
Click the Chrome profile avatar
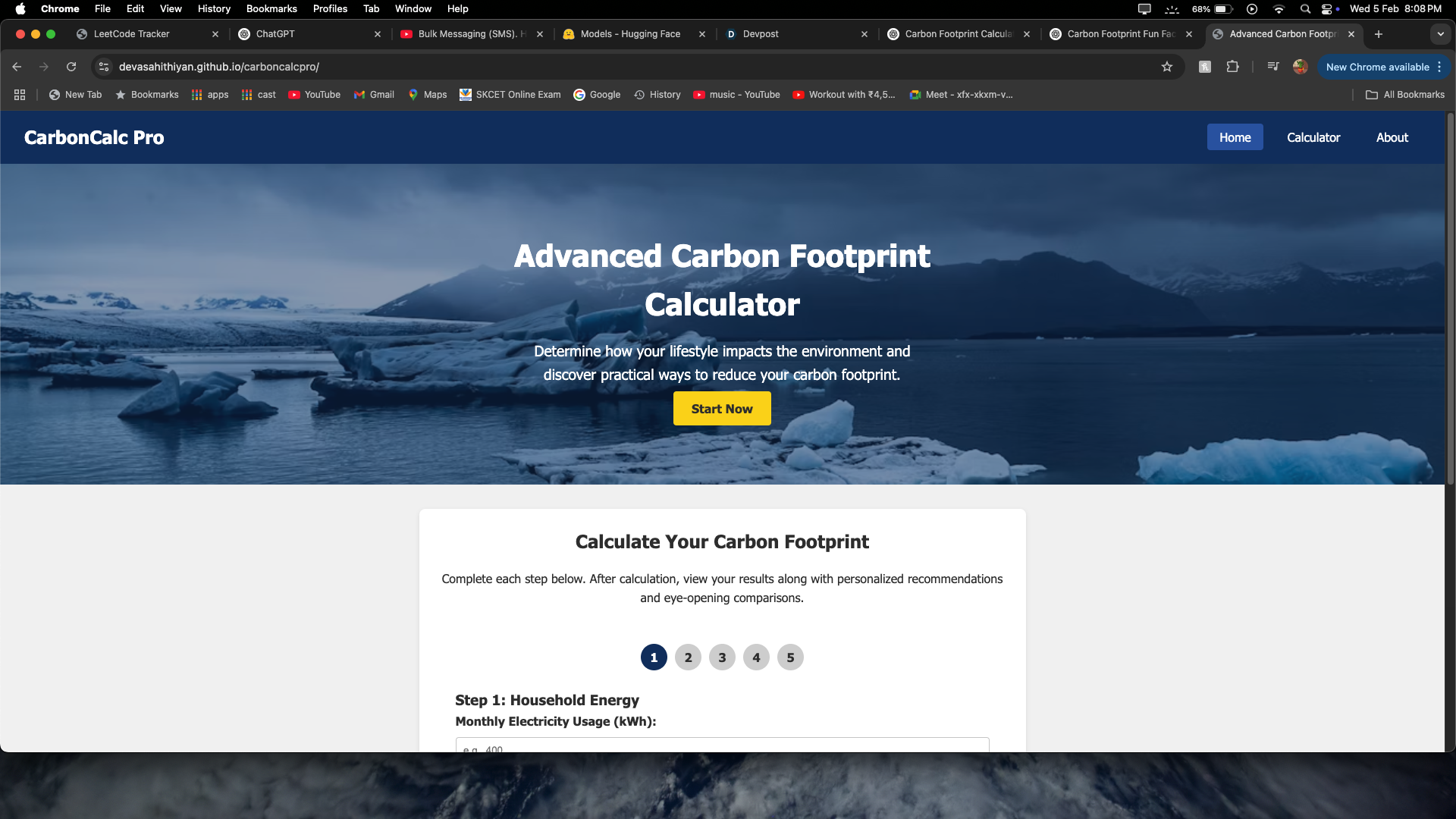pyautogui.click(x=1299, y=67)
